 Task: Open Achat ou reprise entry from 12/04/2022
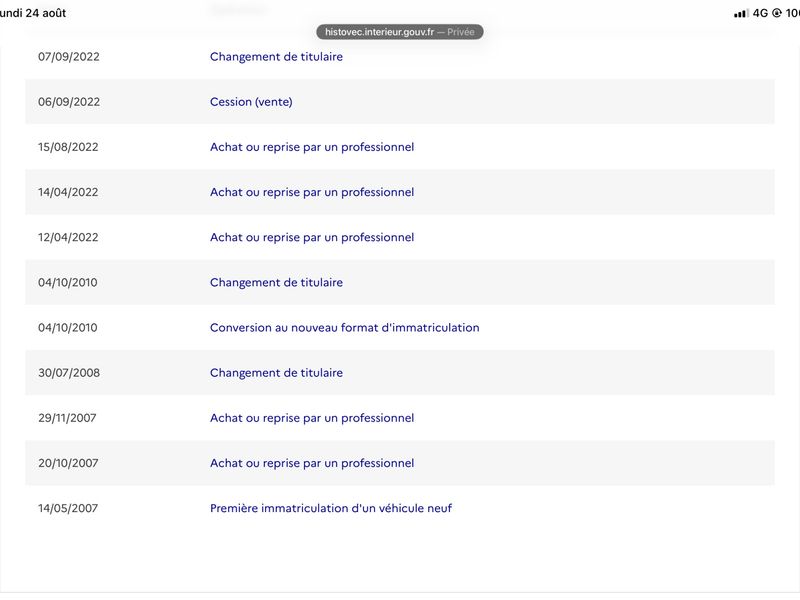coord(312,237)
